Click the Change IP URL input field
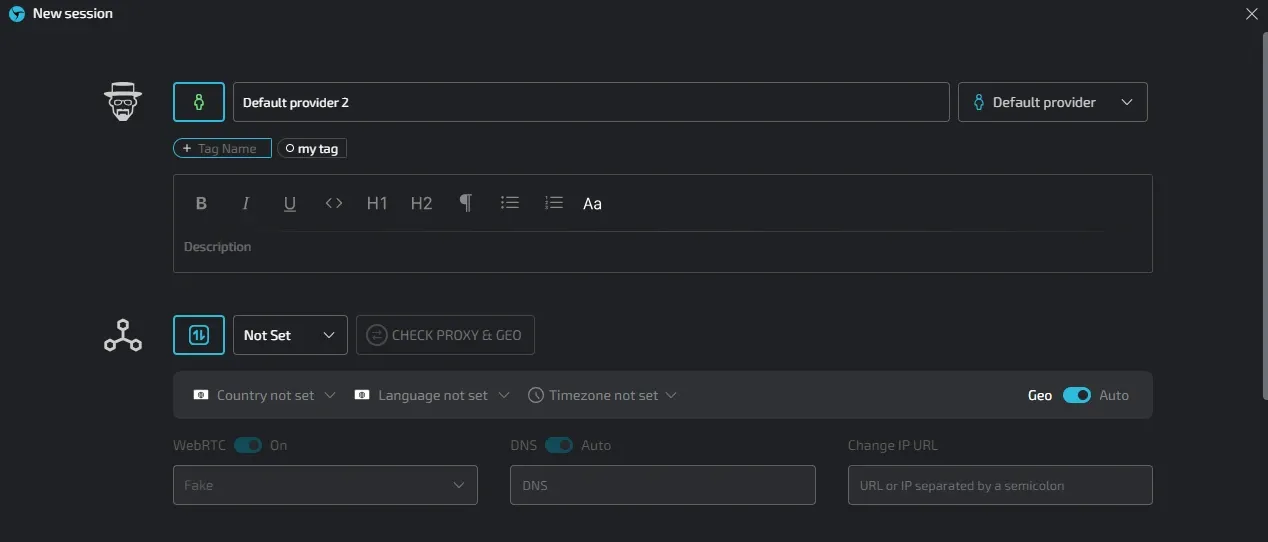Image resolution: width=1268 pixels, height=542 pixels. pos(1000,485)
